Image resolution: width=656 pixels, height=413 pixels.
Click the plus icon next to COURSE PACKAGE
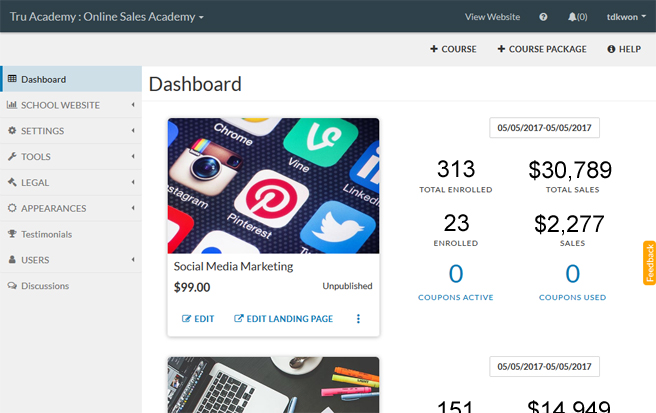coord(501,49)
